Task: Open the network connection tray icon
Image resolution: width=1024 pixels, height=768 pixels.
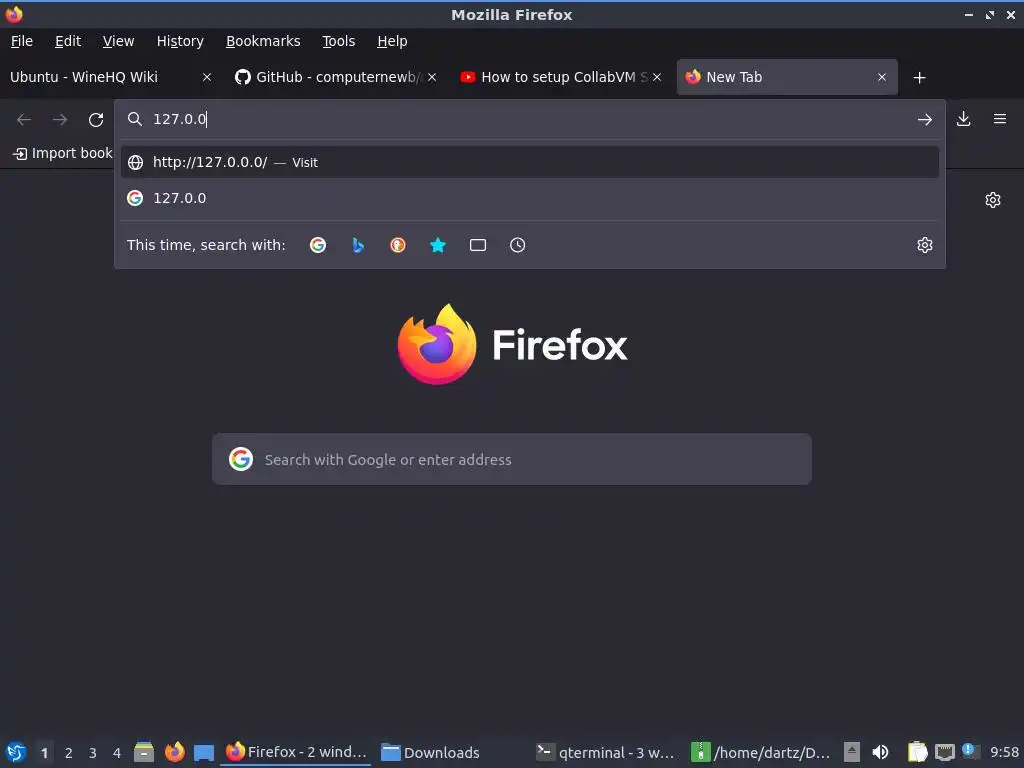Action: pyautogui.click(x=944, y=752)
